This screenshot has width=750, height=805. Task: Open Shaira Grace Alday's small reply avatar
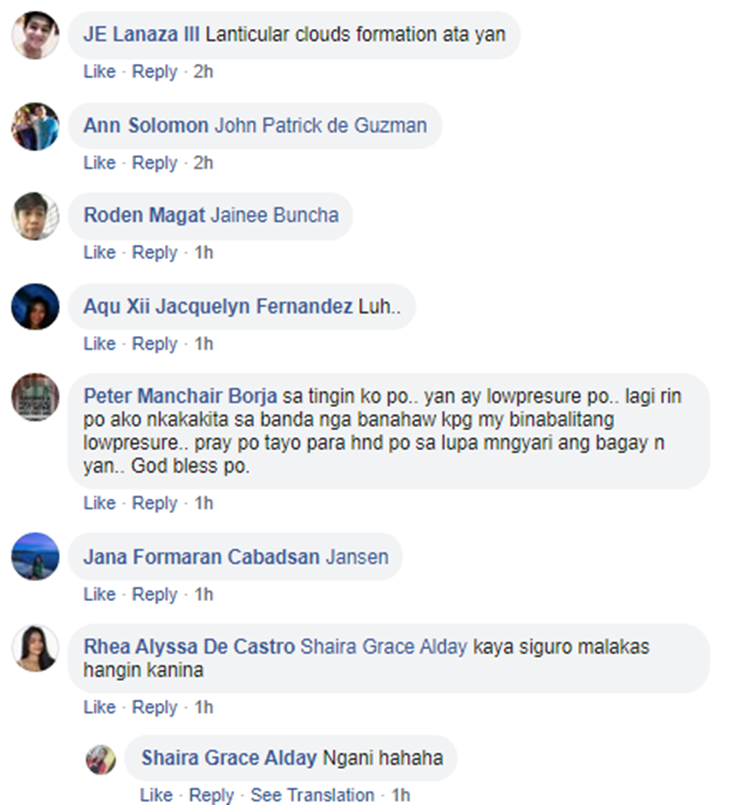pyautogui.click(x=101, y=760)
